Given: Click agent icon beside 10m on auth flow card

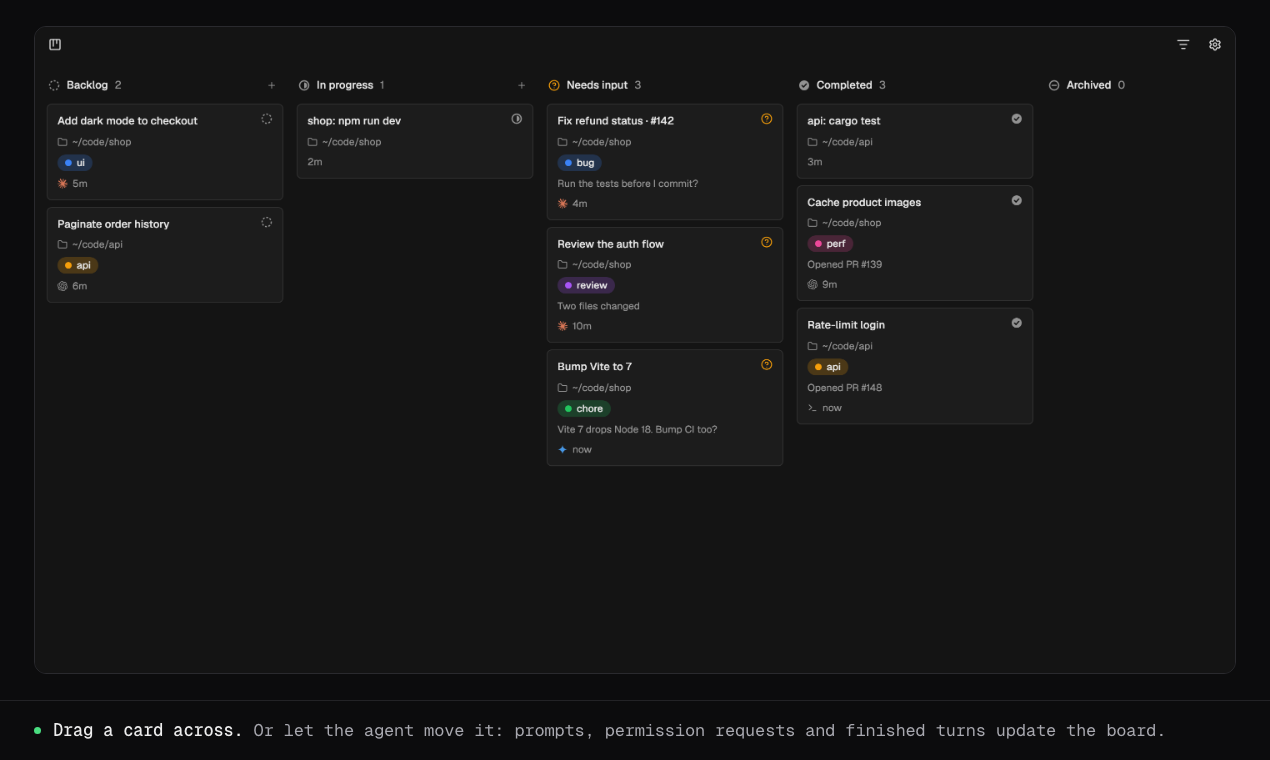Looking at the screenshot, I should click(x=562, y=326).
